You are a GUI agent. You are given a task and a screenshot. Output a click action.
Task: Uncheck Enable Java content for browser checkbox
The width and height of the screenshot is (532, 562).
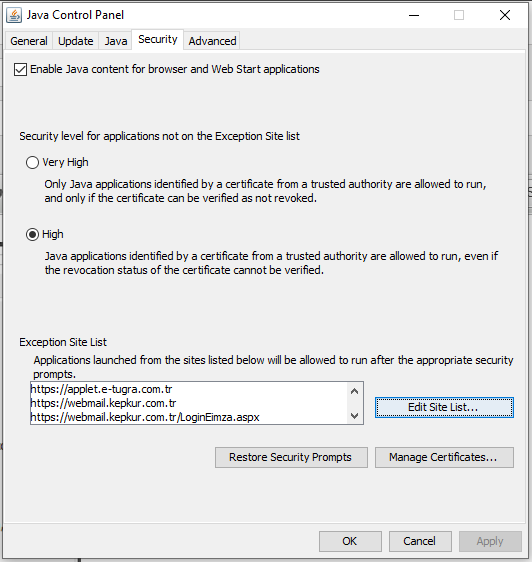(20, 70)
